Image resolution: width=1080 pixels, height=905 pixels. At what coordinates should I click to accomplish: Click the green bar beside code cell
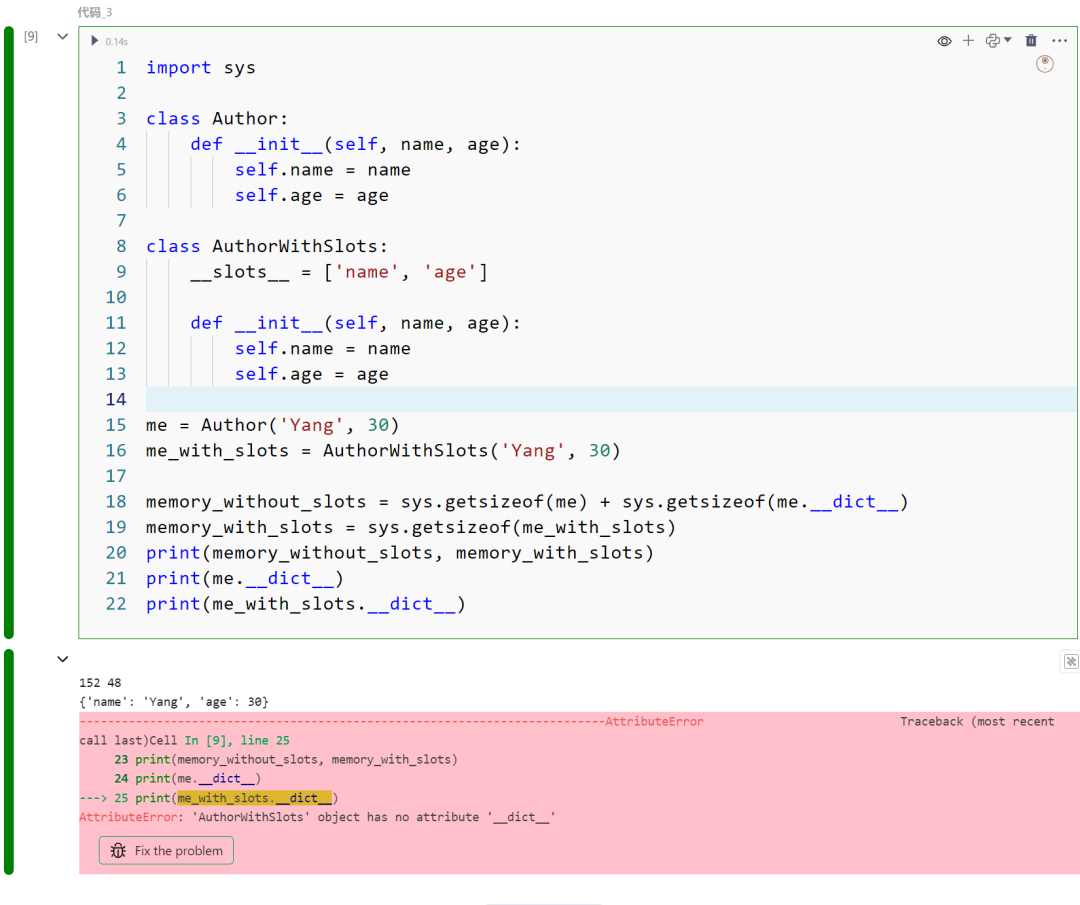9,332
